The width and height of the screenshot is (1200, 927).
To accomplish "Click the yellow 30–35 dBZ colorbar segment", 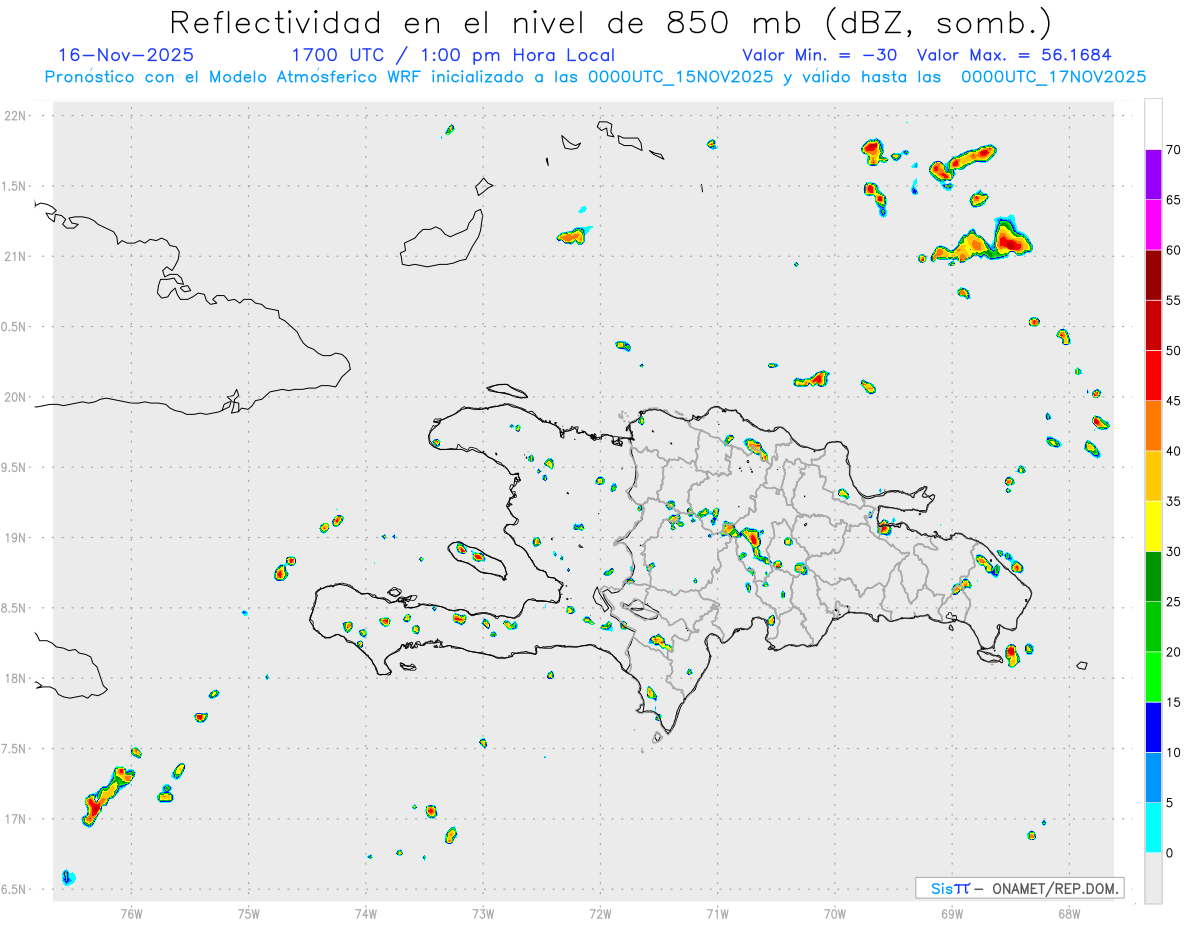I will (x=1153, y=526).
